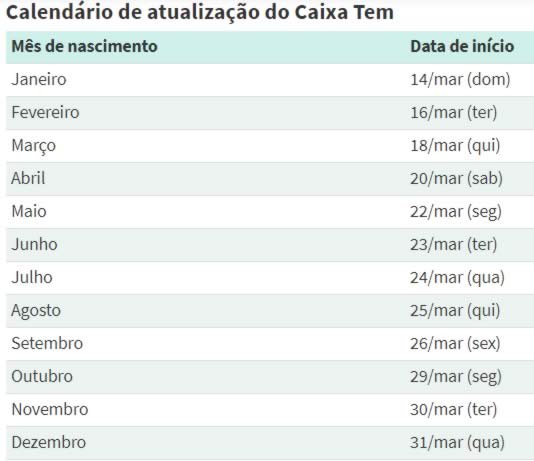Click the 31/mar (qua) date cell
The height and width of the screenshot is (461, 534).
[457, 443]
